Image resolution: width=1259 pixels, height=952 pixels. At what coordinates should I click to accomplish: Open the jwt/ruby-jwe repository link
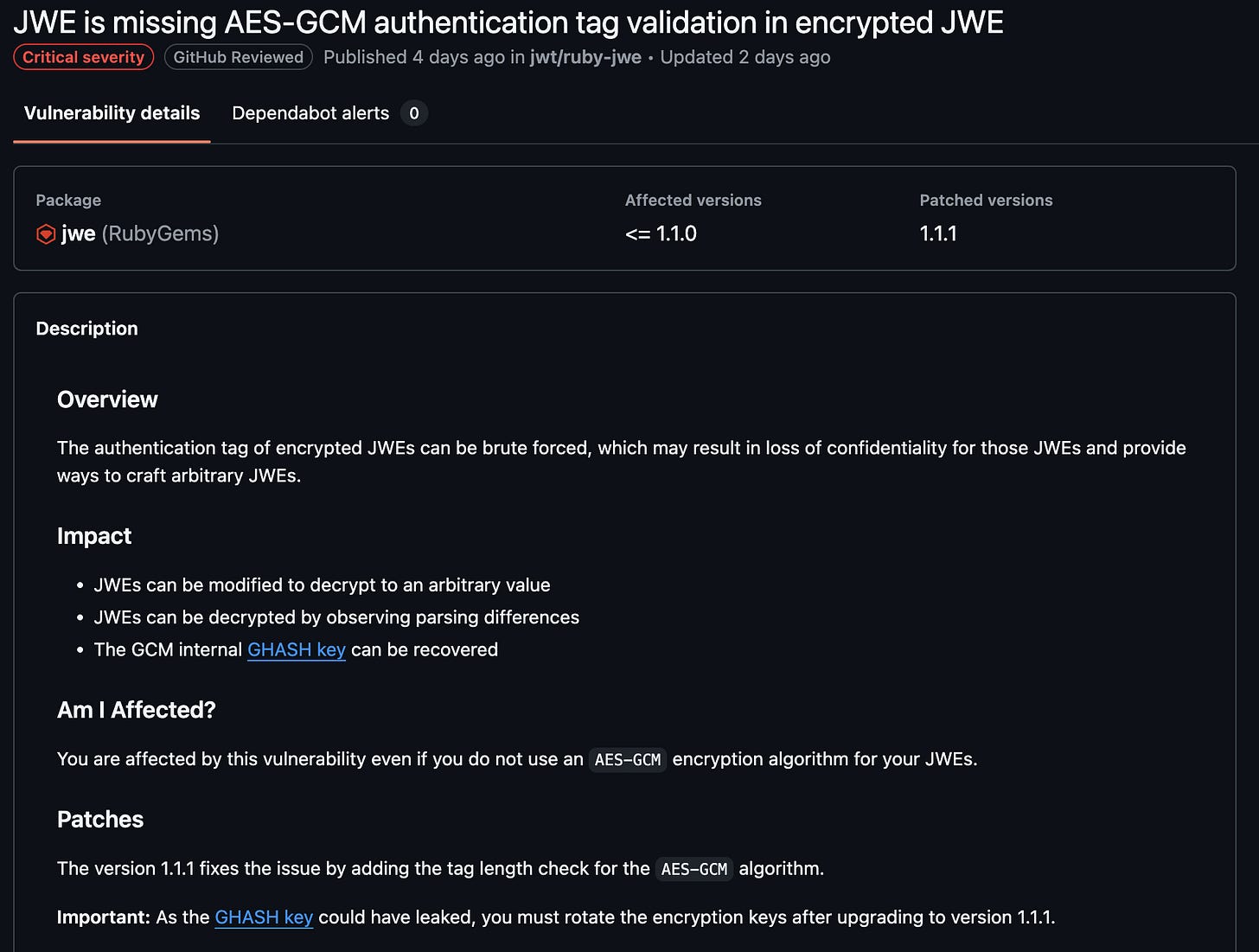tap(585, 57)
